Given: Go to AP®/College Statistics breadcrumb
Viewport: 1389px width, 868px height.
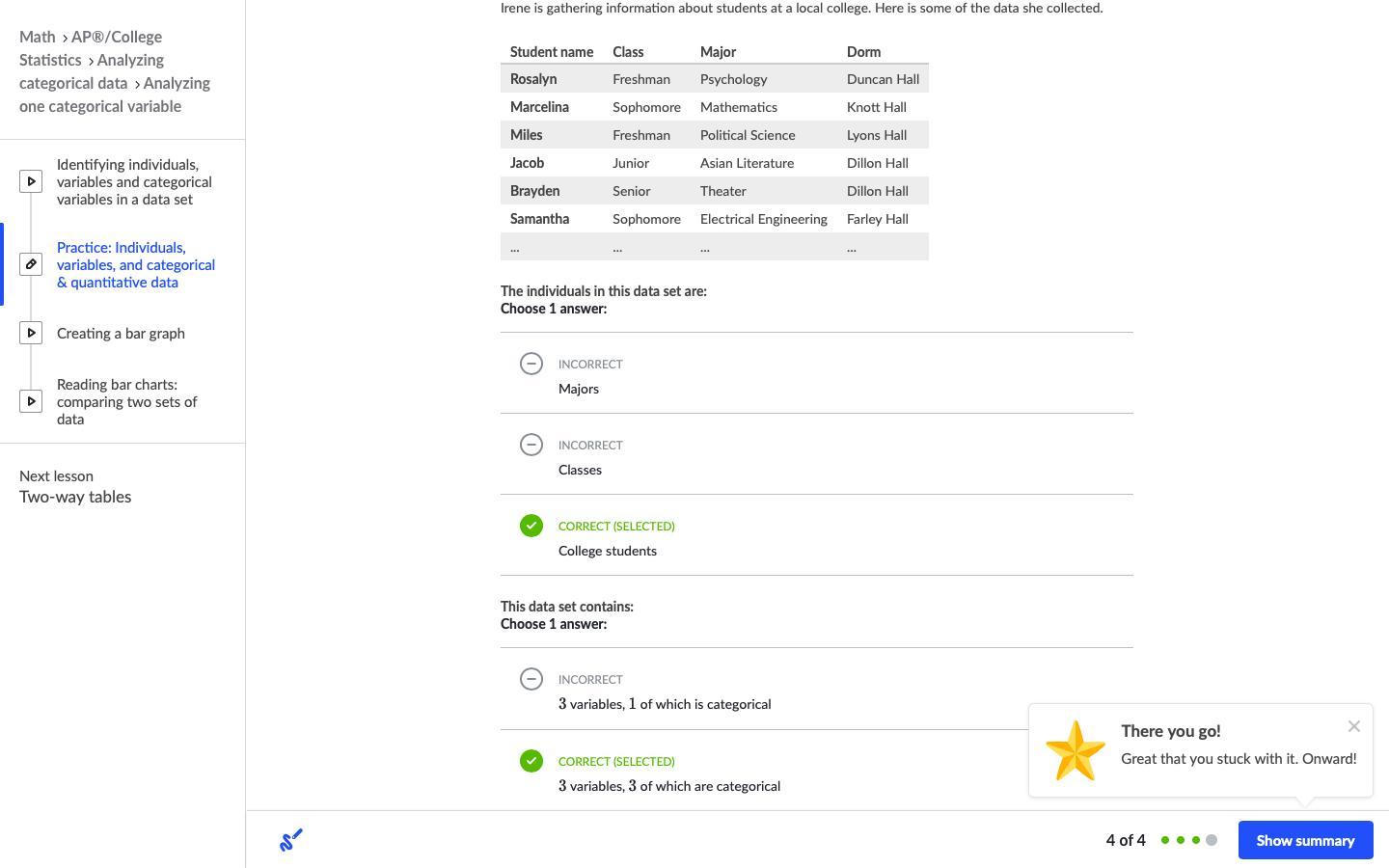Looking at the screenshot, I should [92, 48].
